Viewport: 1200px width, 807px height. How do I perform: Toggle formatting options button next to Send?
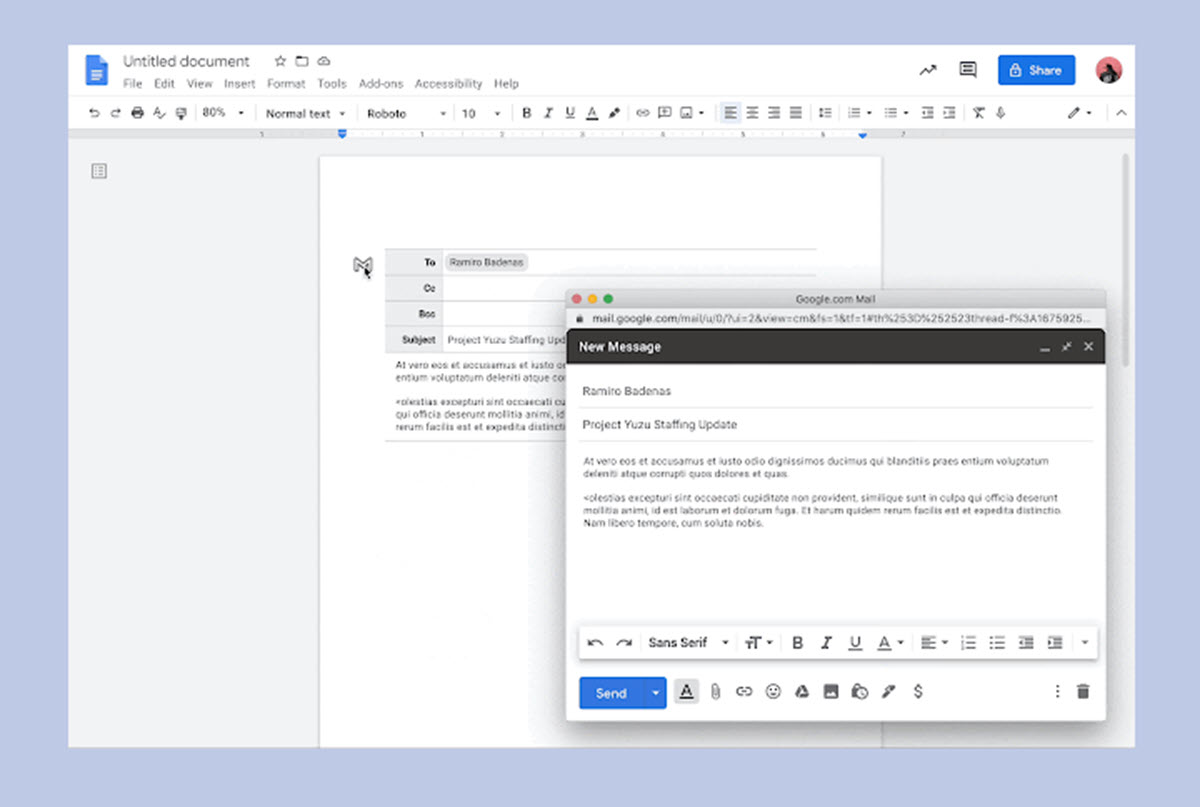pos(686,691)
